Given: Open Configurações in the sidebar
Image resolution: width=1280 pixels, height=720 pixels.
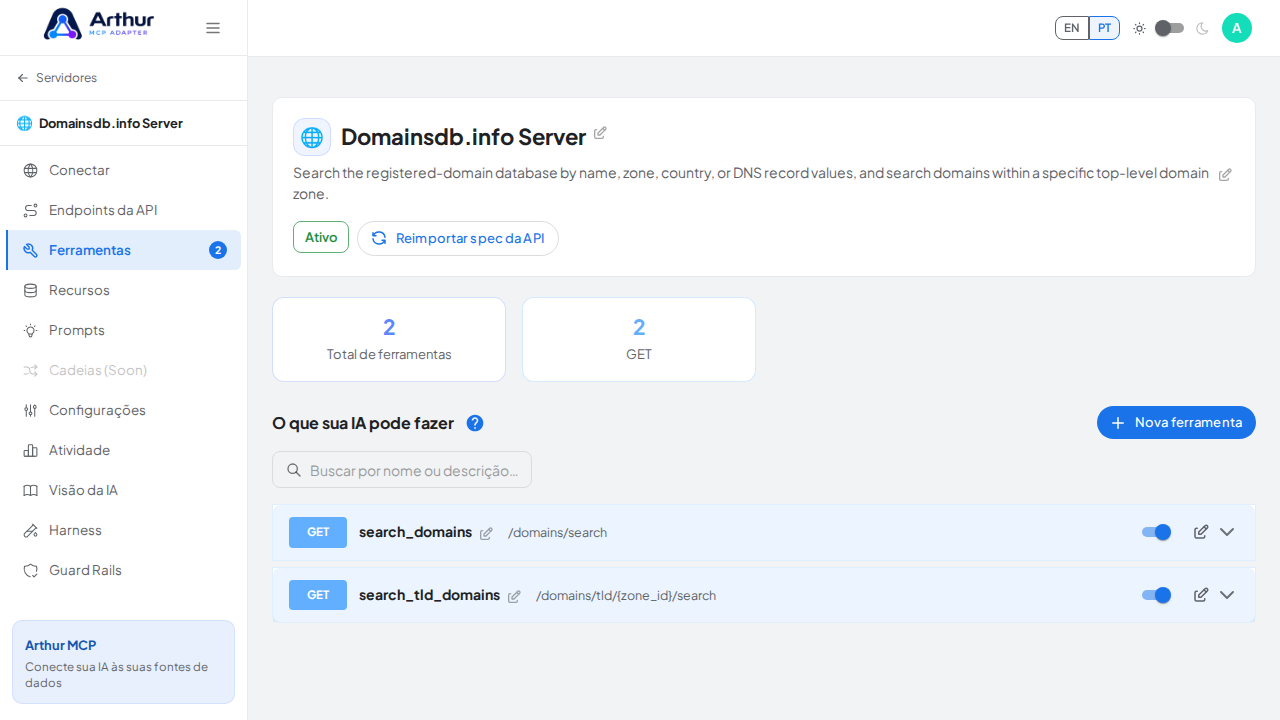Looking at the screenshot, I should coord(123,410).
